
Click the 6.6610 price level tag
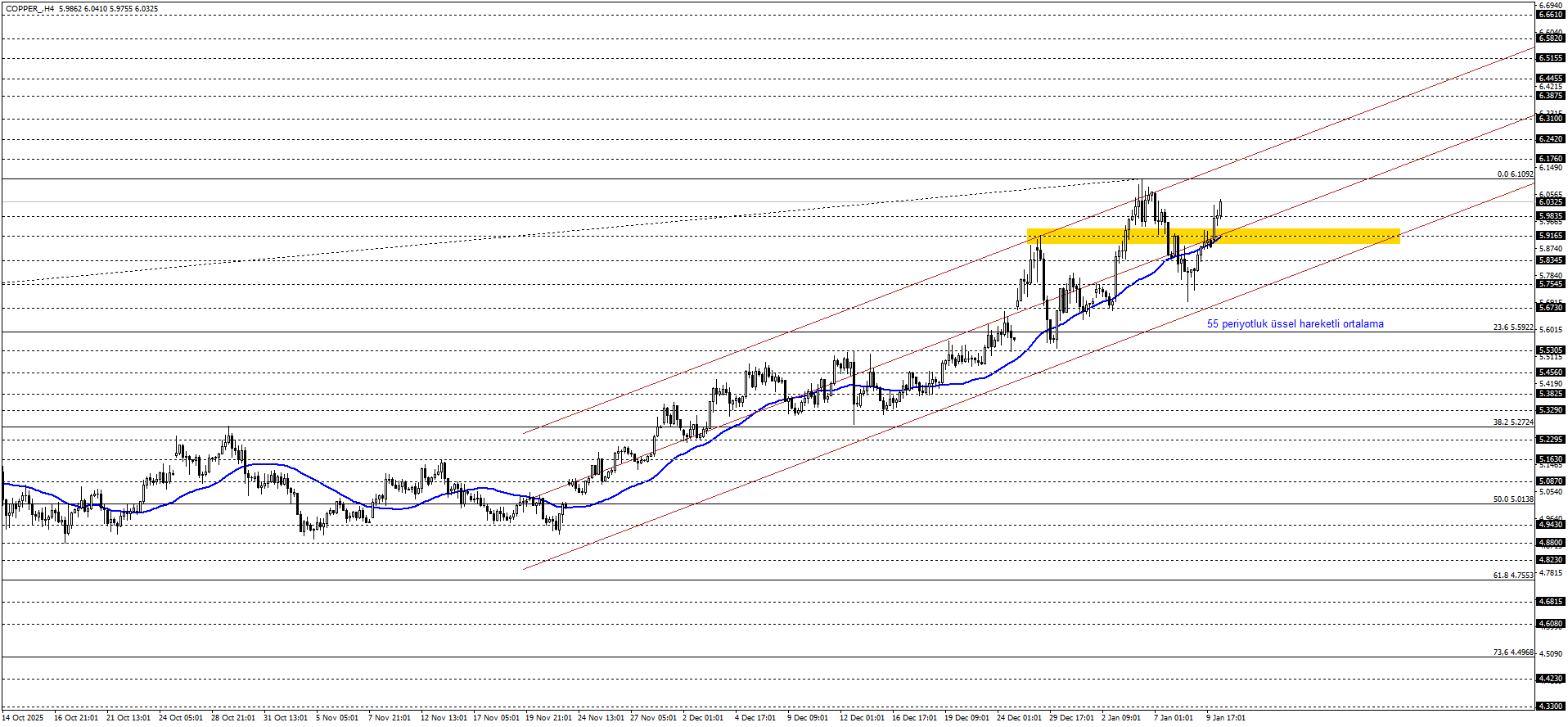[1550, 15]
